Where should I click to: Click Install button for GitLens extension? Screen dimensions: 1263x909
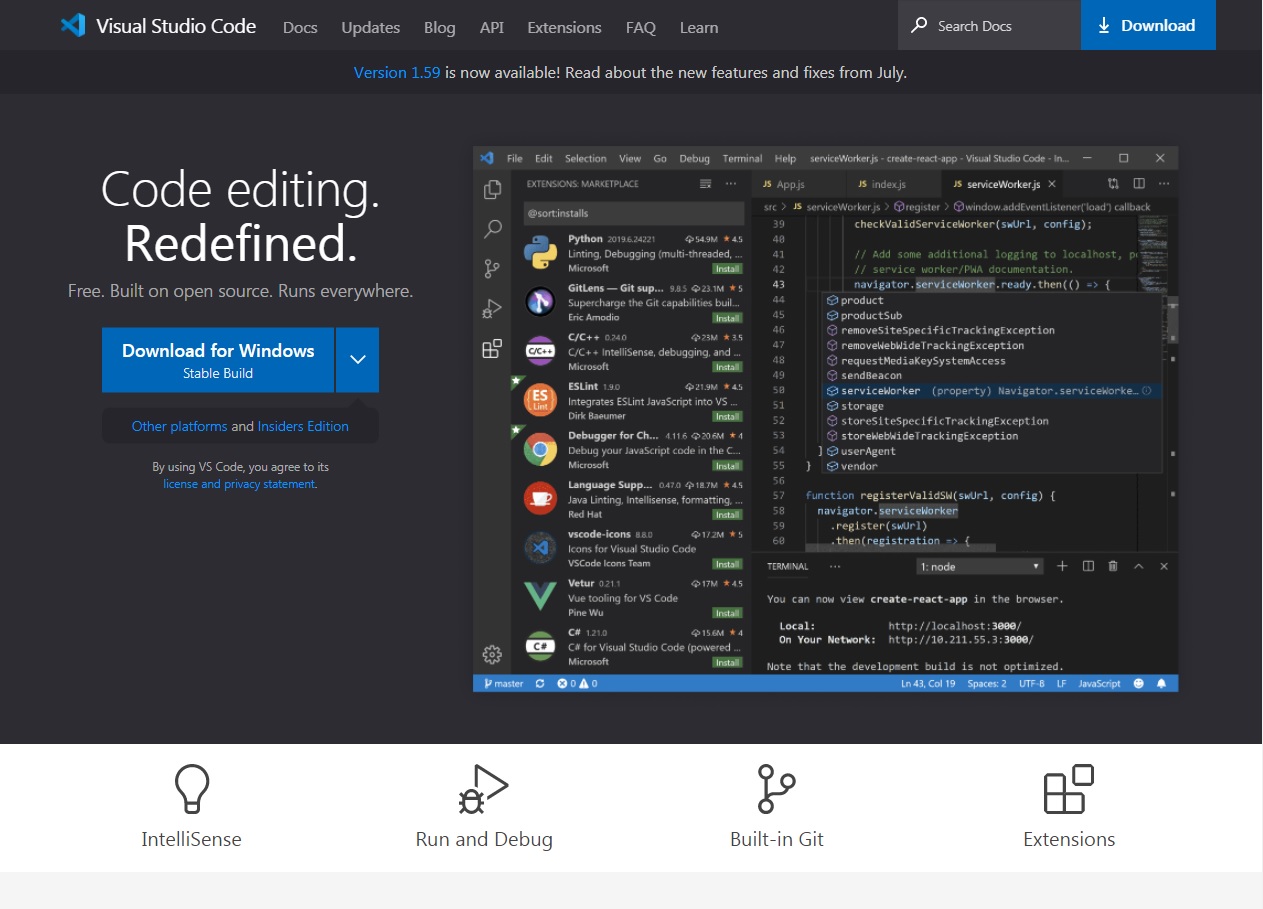[727, 318]
